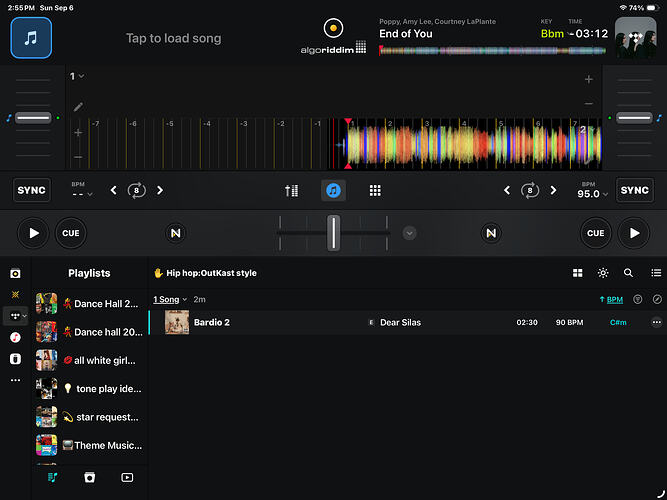The image size is (667, 500).
Task: Search the library
Action: pos(628,273)
